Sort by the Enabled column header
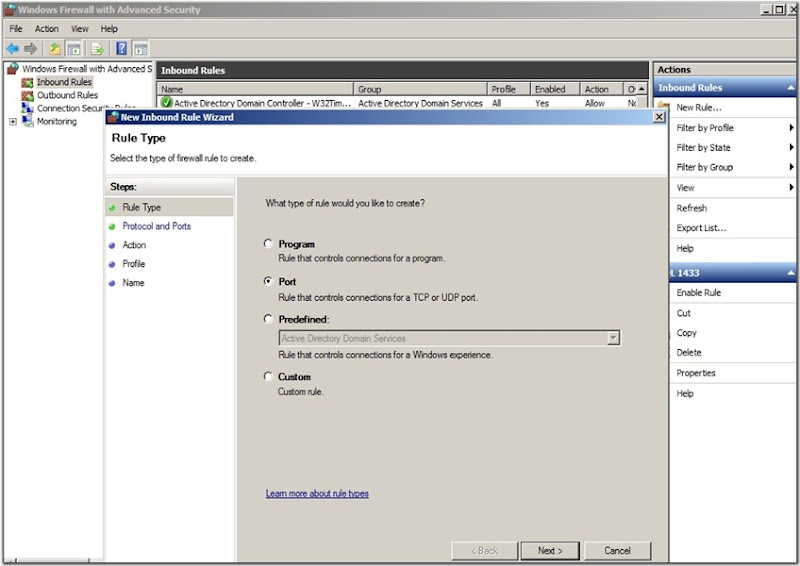This screenshot has width=800, height=566. pos(555,89)
